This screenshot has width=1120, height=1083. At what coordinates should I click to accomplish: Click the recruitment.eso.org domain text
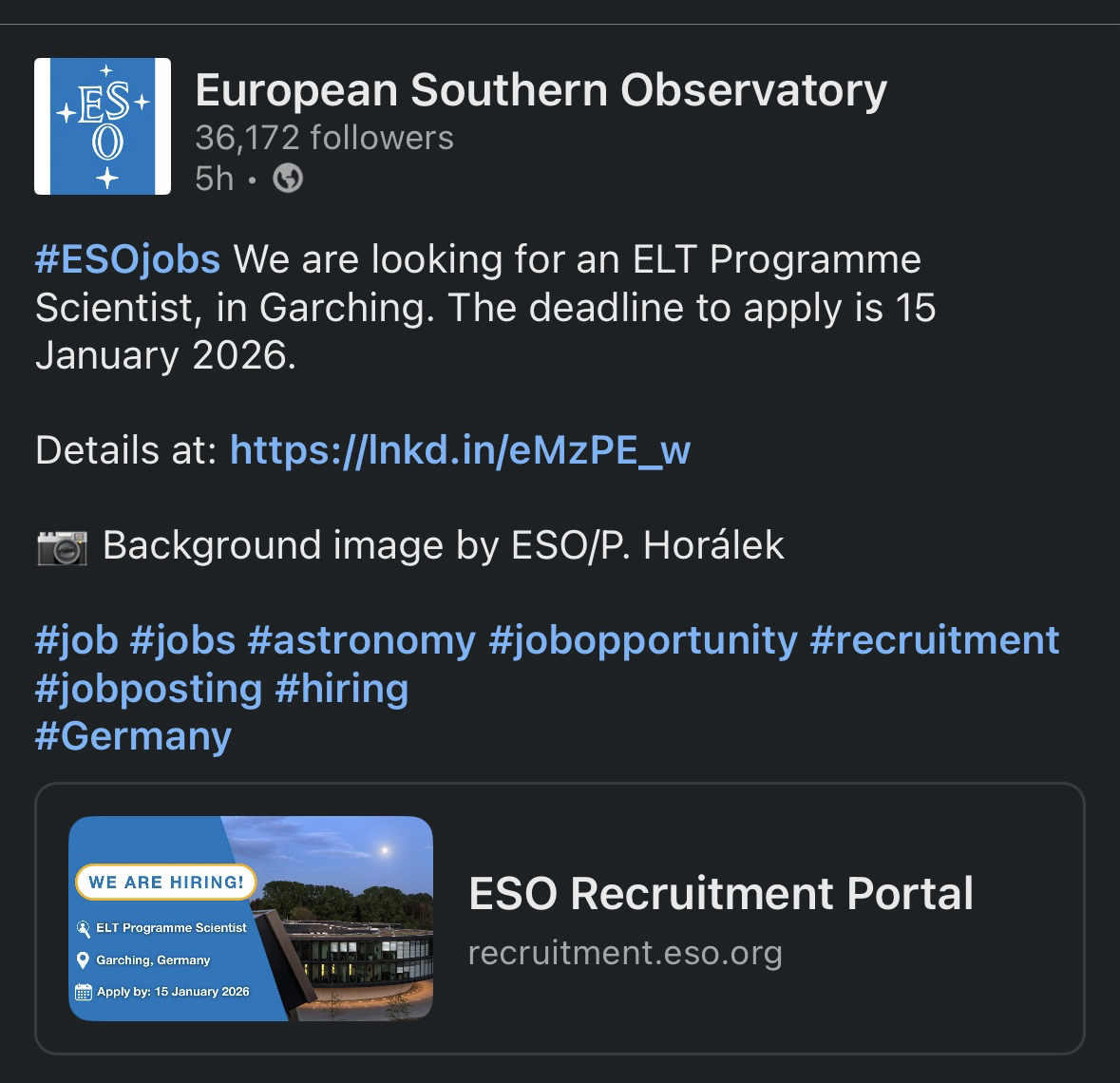[625, 952]
